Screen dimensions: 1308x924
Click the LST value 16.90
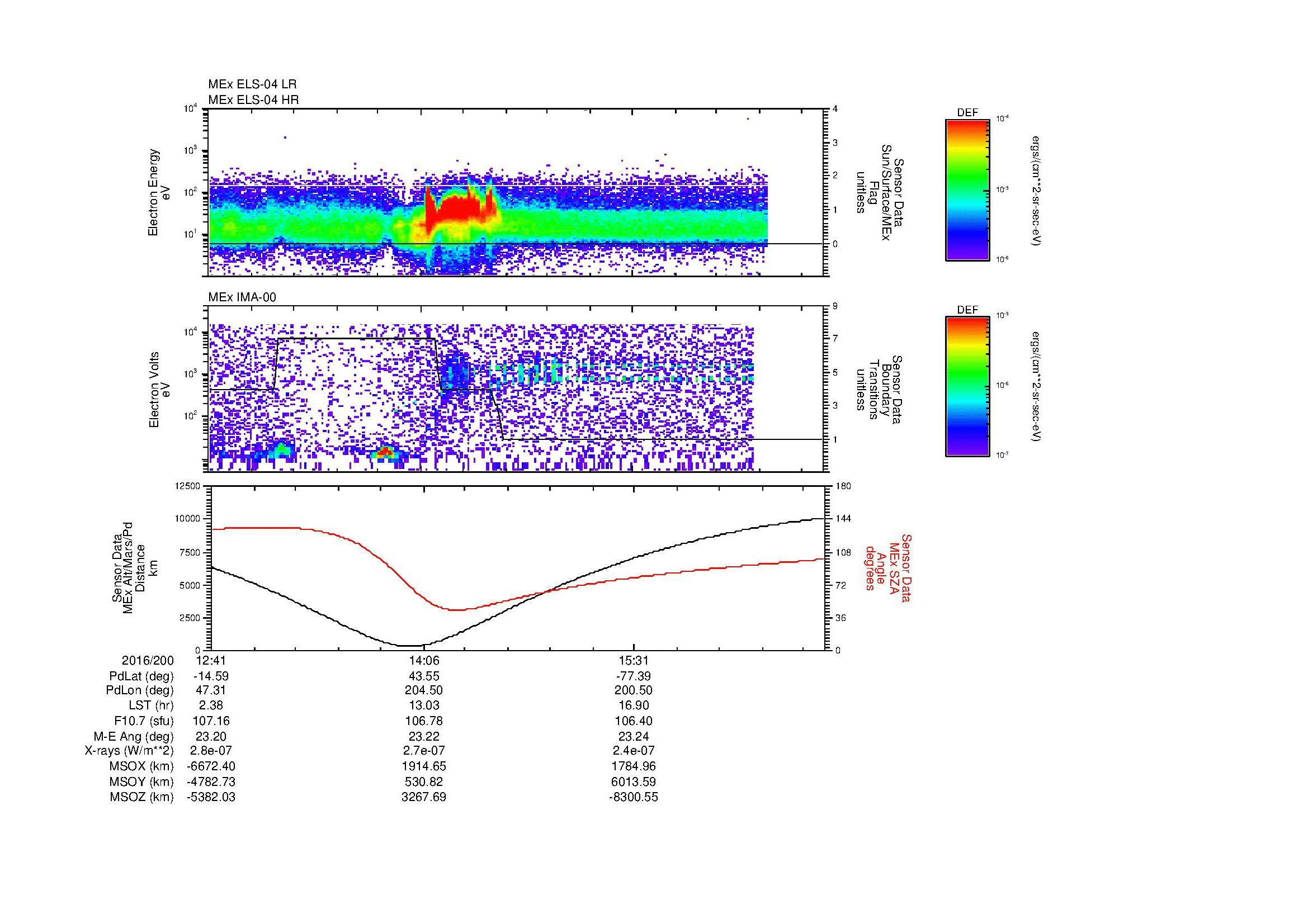(634, 706)
